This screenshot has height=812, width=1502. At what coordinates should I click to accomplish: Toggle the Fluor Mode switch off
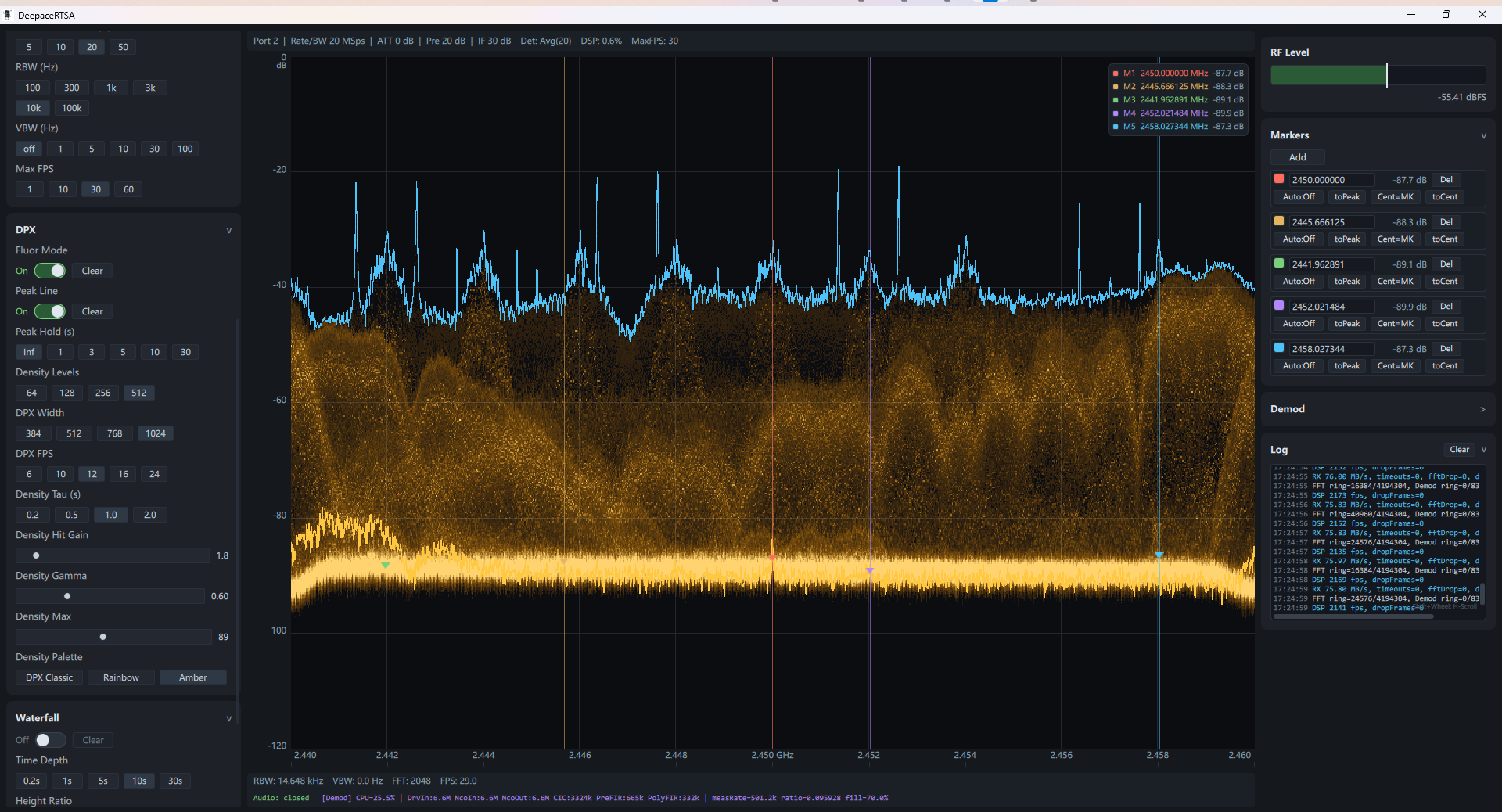pyautogui.click(x=50, y=271)
